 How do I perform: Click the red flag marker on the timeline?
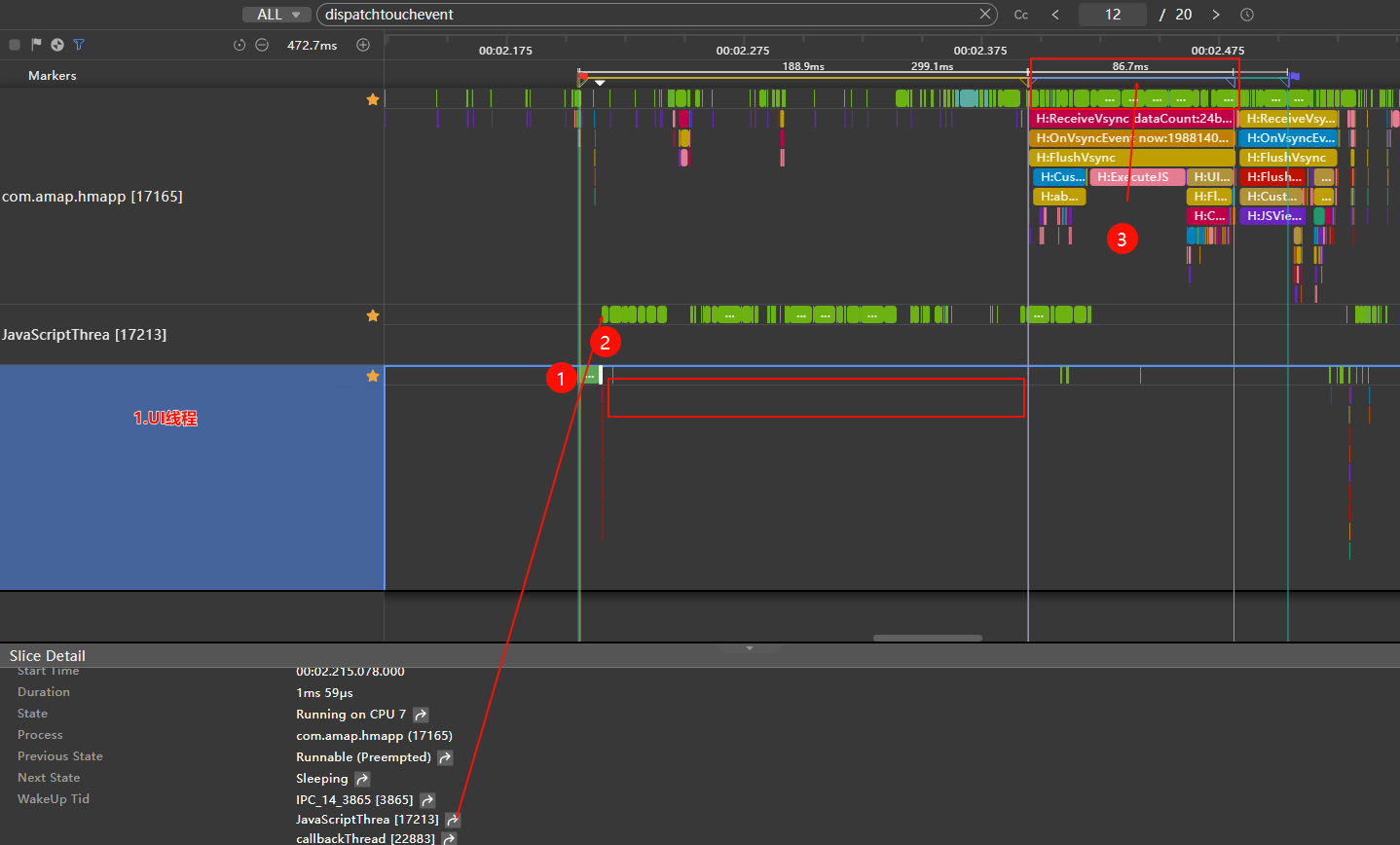coord(582,76)
